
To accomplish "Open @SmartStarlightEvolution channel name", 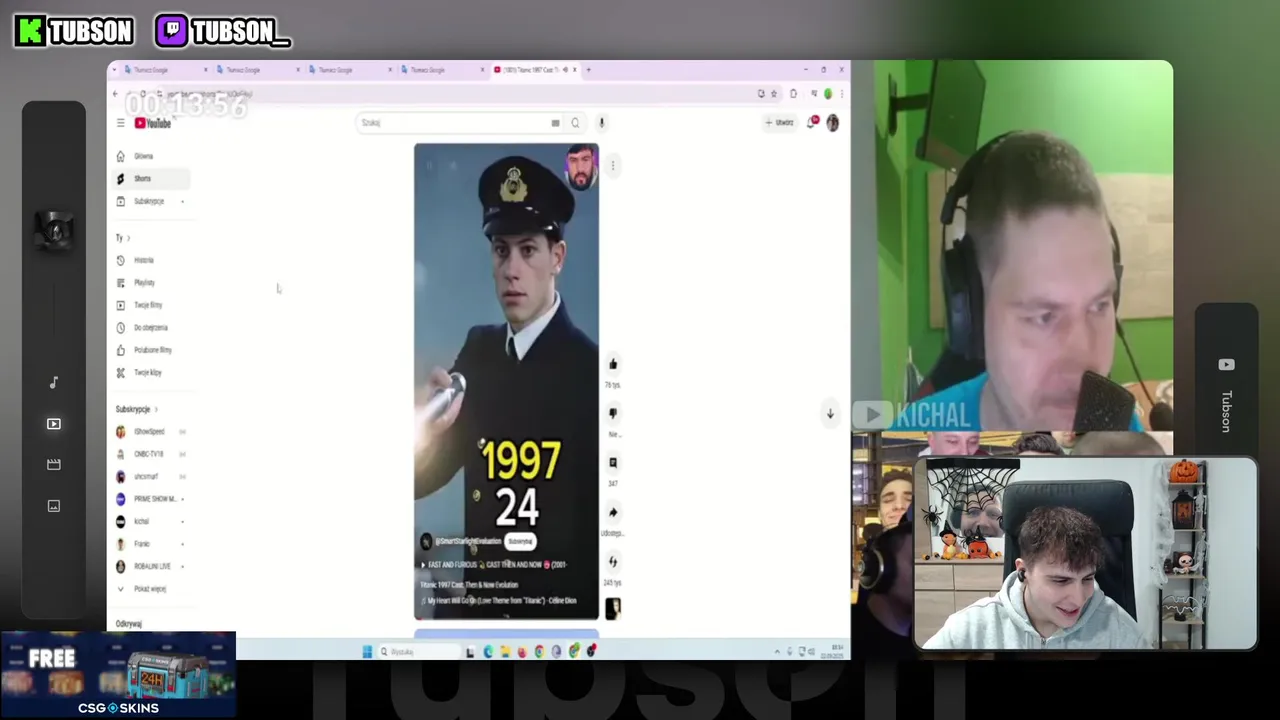I will pos(468,542).
